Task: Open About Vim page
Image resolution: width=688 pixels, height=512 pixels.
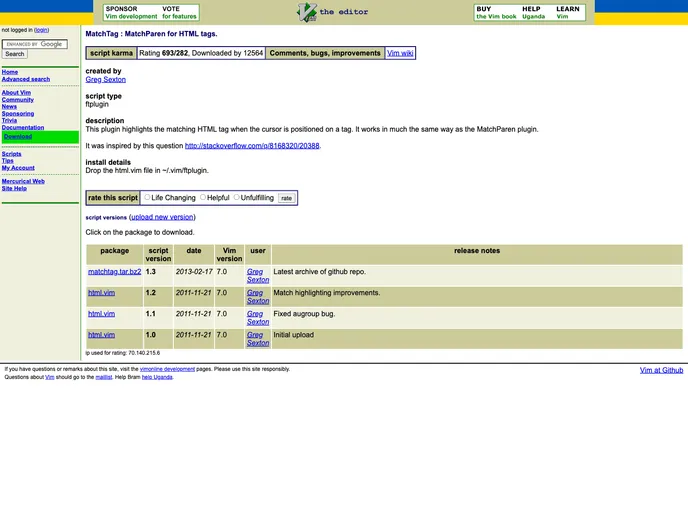Action: (16, 93)
